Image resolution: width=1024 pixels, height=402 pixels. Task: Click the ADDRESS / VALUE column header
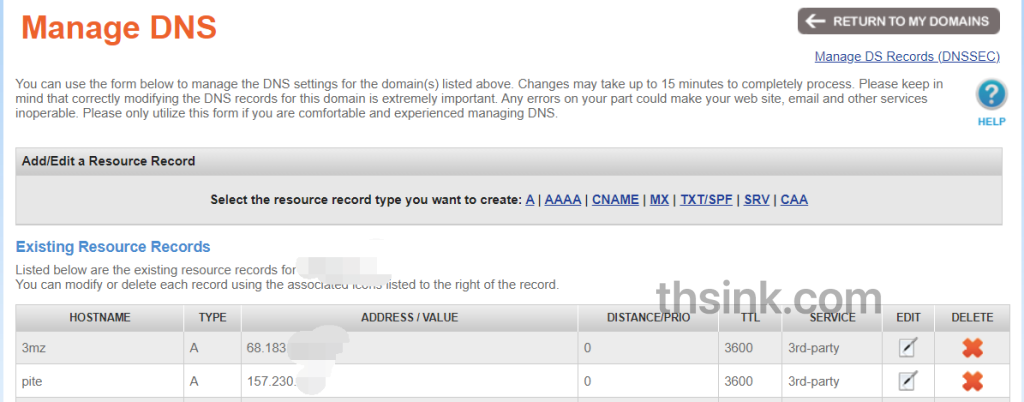(x=409, y=318)
